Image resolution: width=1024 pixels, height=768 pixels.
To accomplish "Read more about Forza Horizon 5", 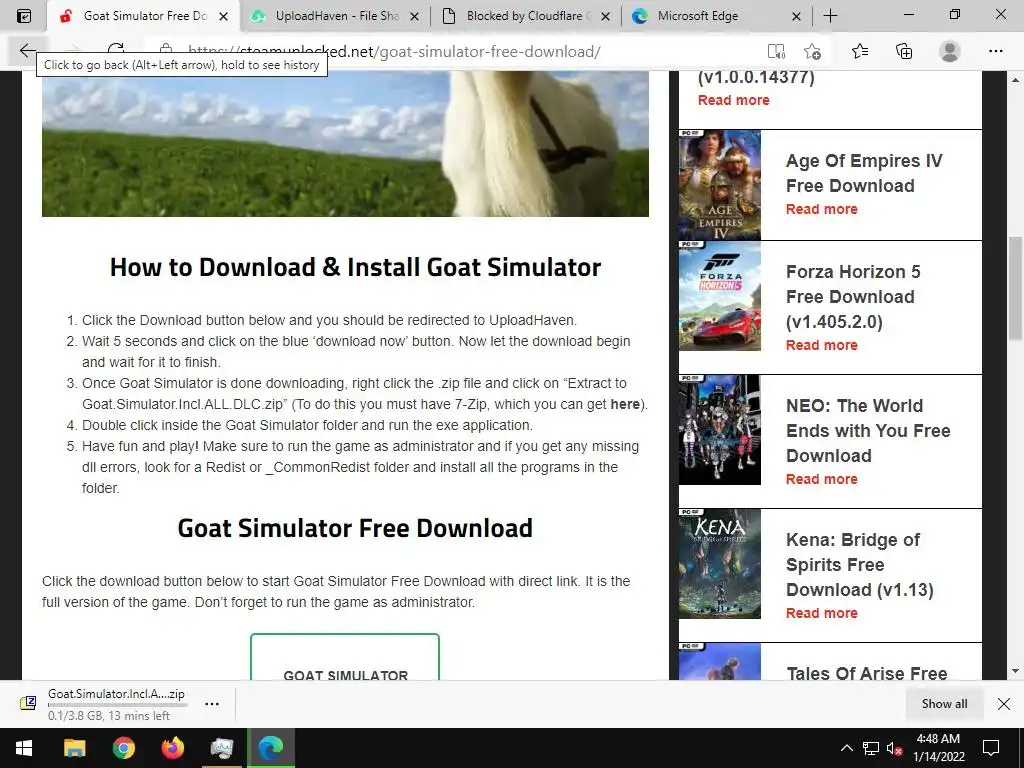I will coord(822,345).
